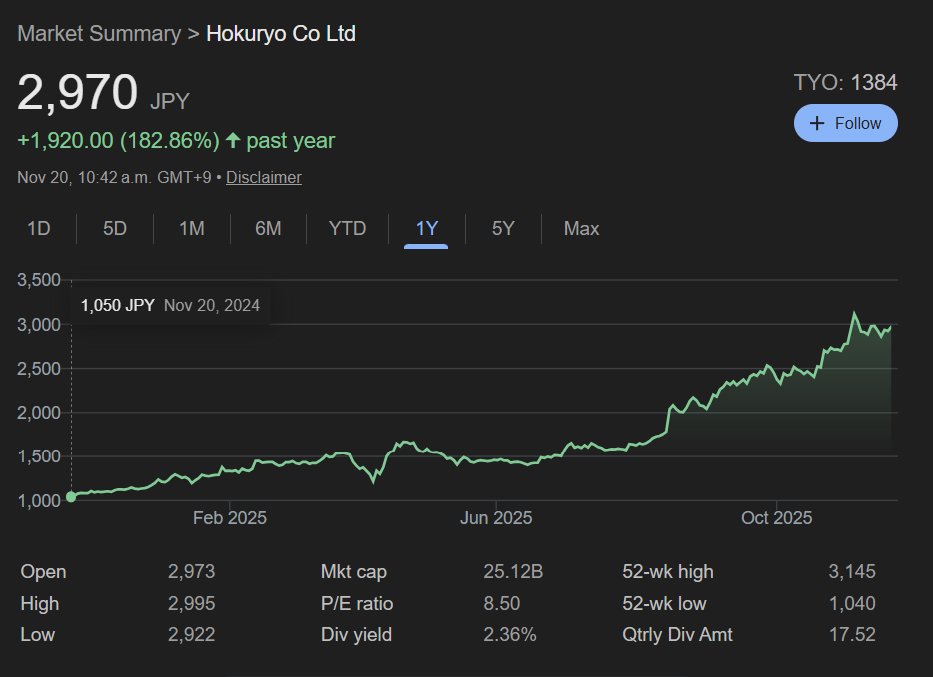Click the Div yield value 2.36%
The width and height of the screenshot is (933, 677).
point(510,634)
